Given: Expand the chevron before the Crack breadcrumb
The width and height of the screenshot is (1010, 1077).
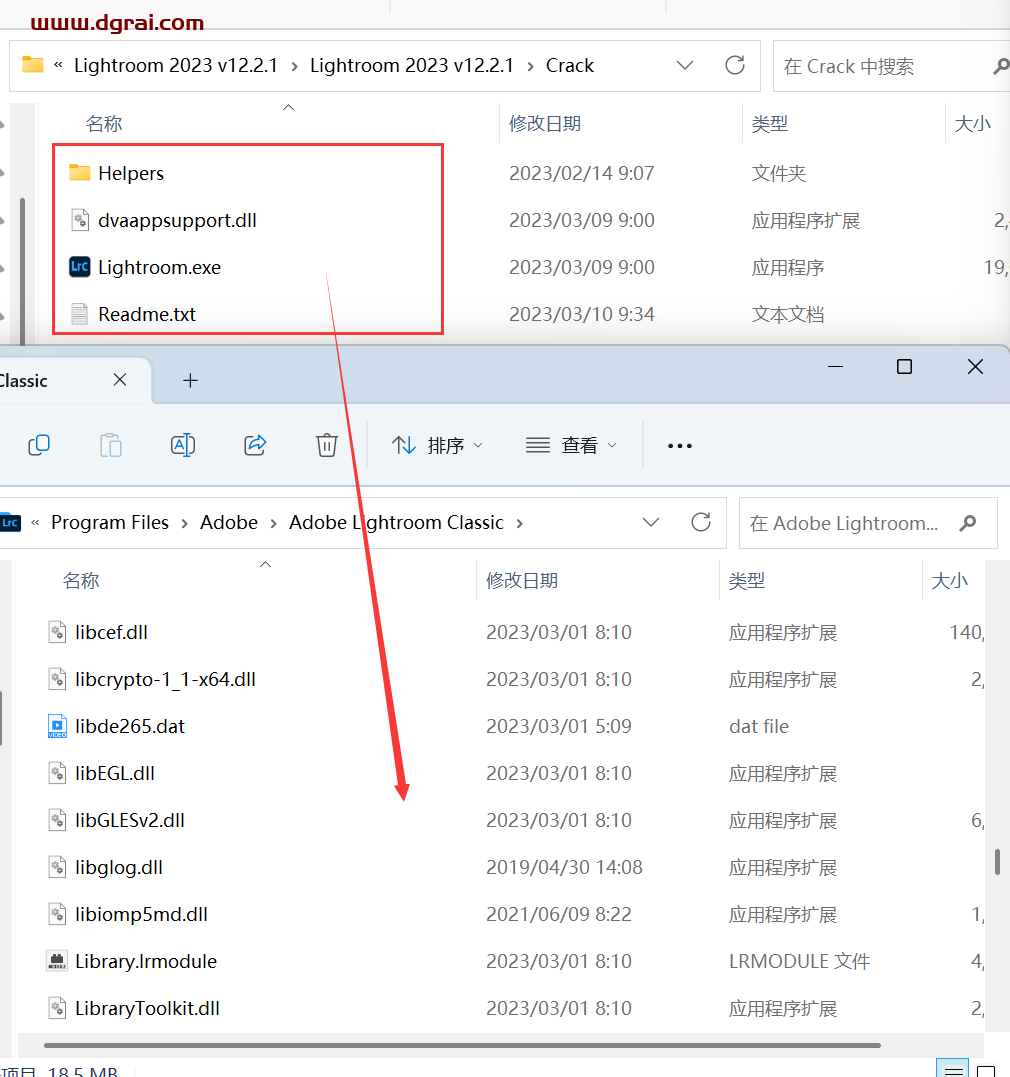Looking at the screenshot, I should tap(530, 67).
